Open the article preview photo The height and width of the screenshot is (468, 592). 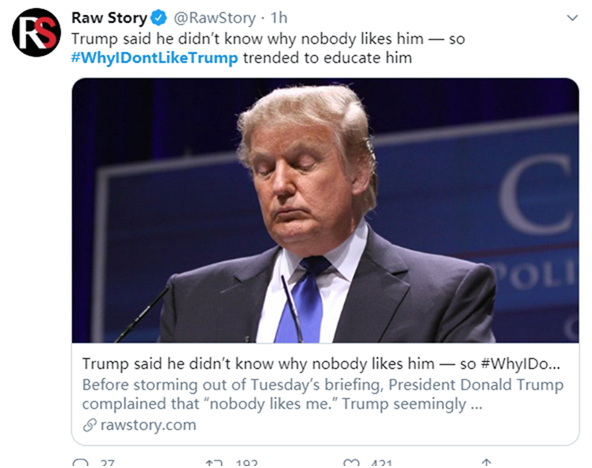click(325, 210)
